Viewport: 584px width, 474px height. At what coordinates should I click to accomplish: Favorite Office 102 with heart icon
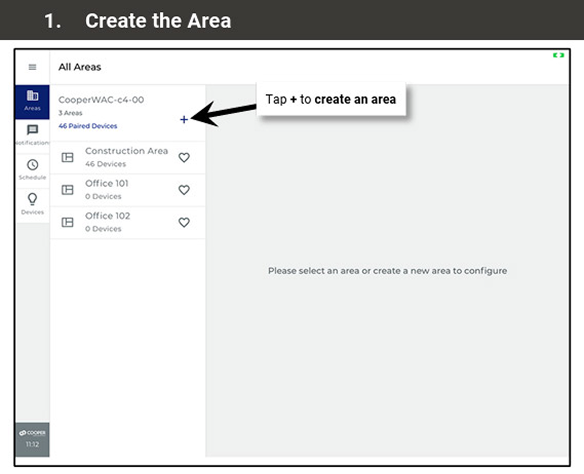point(184,222)
